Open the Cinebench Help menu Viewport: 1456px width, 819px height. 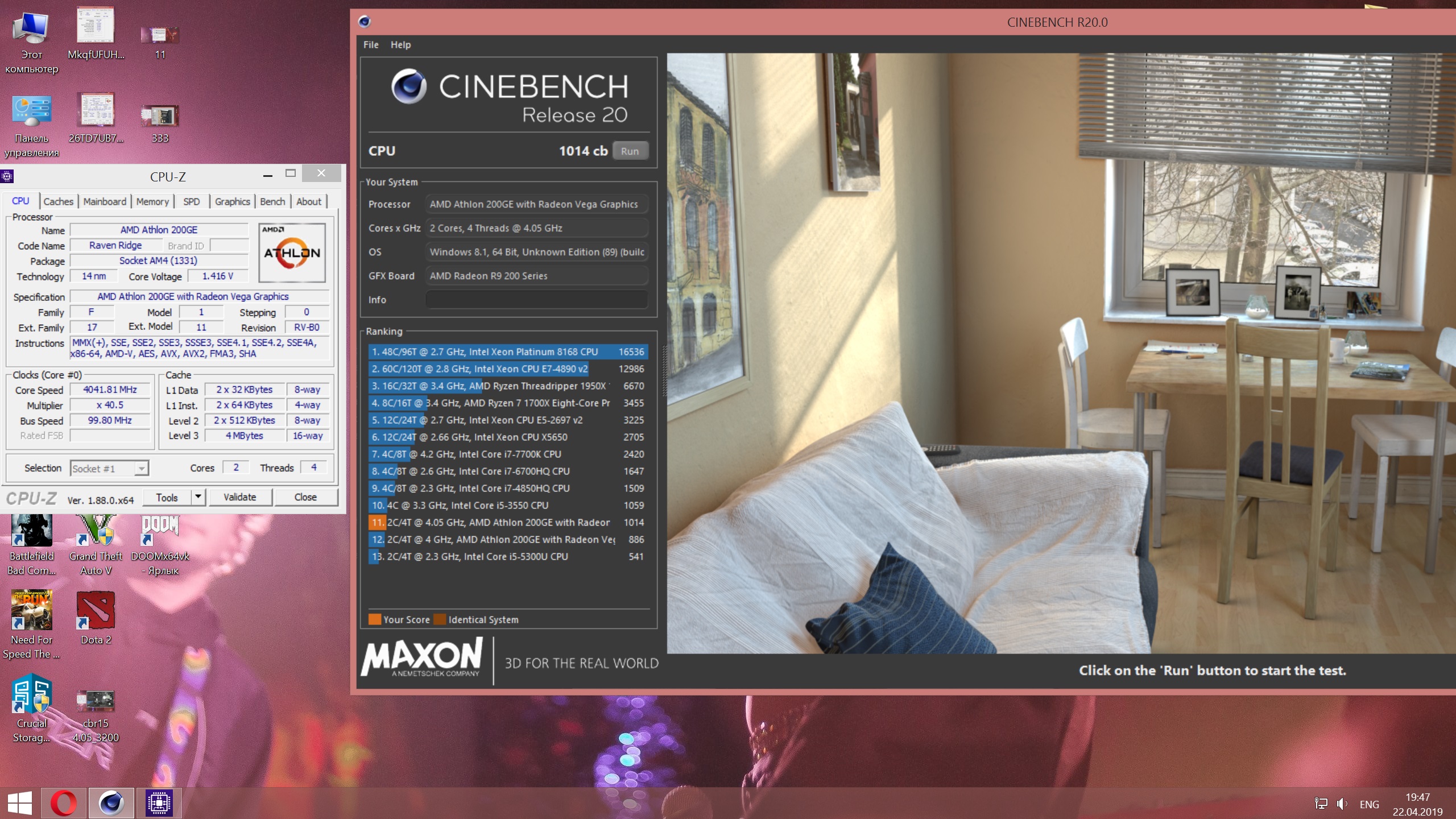400,44
